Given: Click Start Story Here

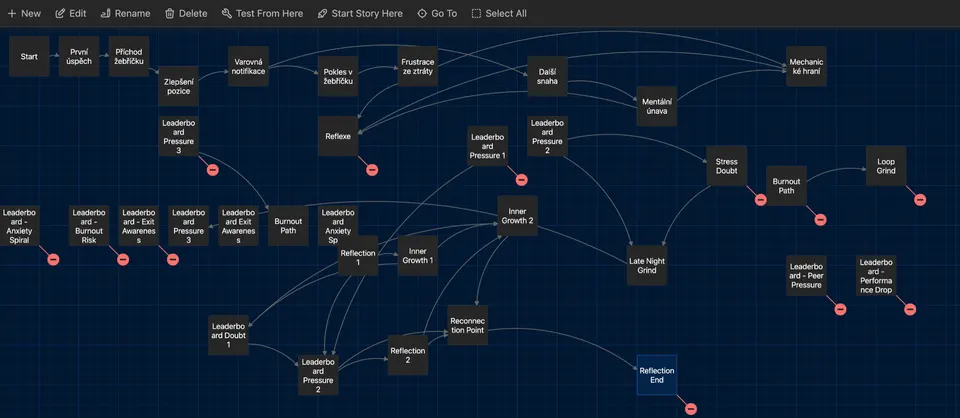Looking at the screenshot, I should [359, 13].
